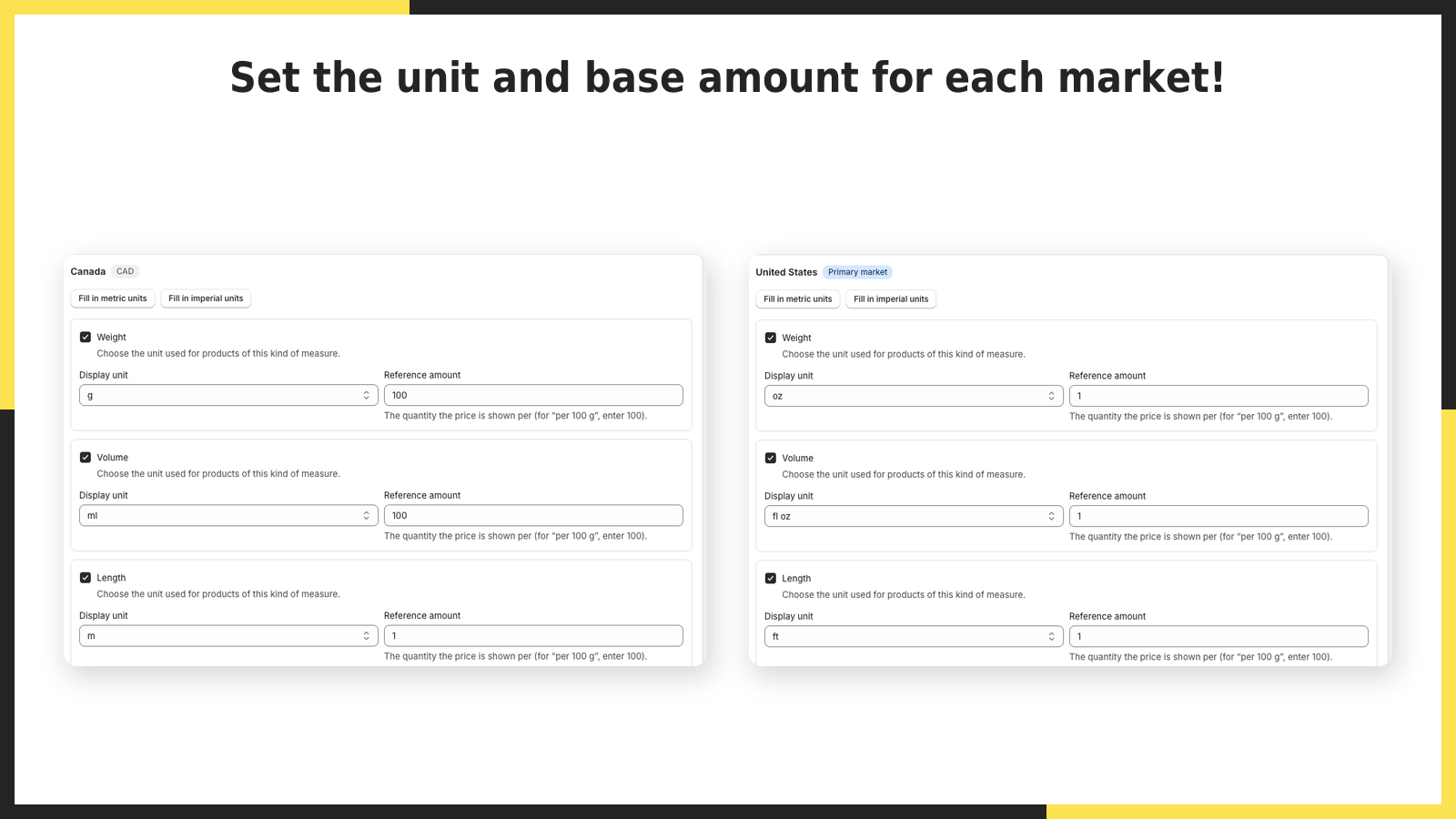The height and width of the screenshot is (819, 1456).
Task: Open Canada weight display unit dropdown showing g
Action: click(228, 395)
